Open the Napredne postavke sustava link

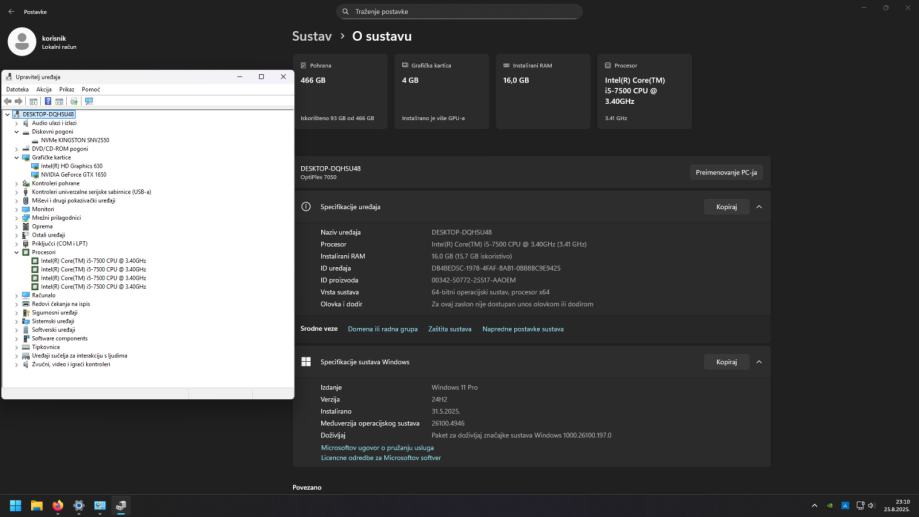[522, 329]
